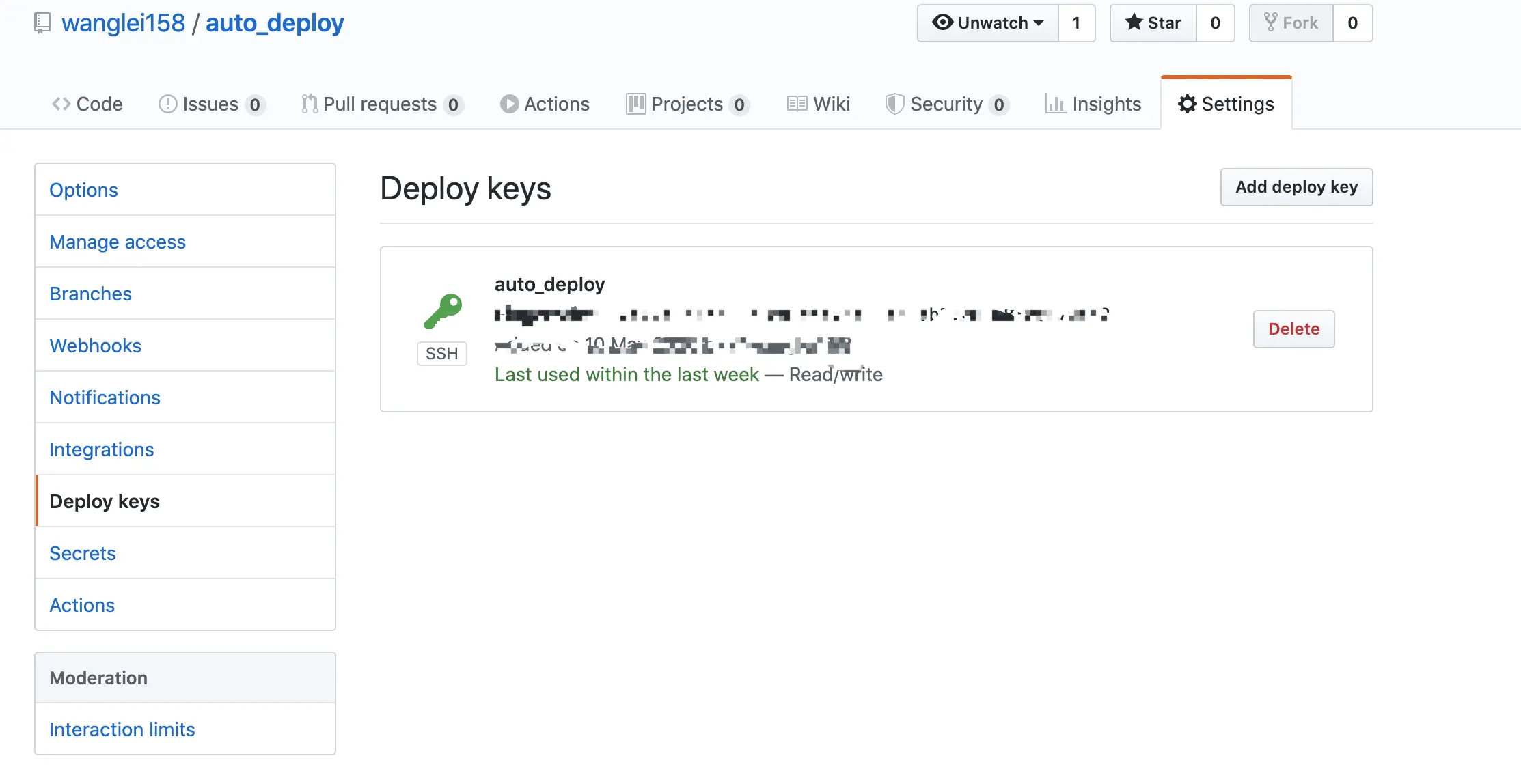This screenshot has height=784, width=1521.
Task: Open the Actions play tab
Action: pyautogui.click(x=545, y=104)
